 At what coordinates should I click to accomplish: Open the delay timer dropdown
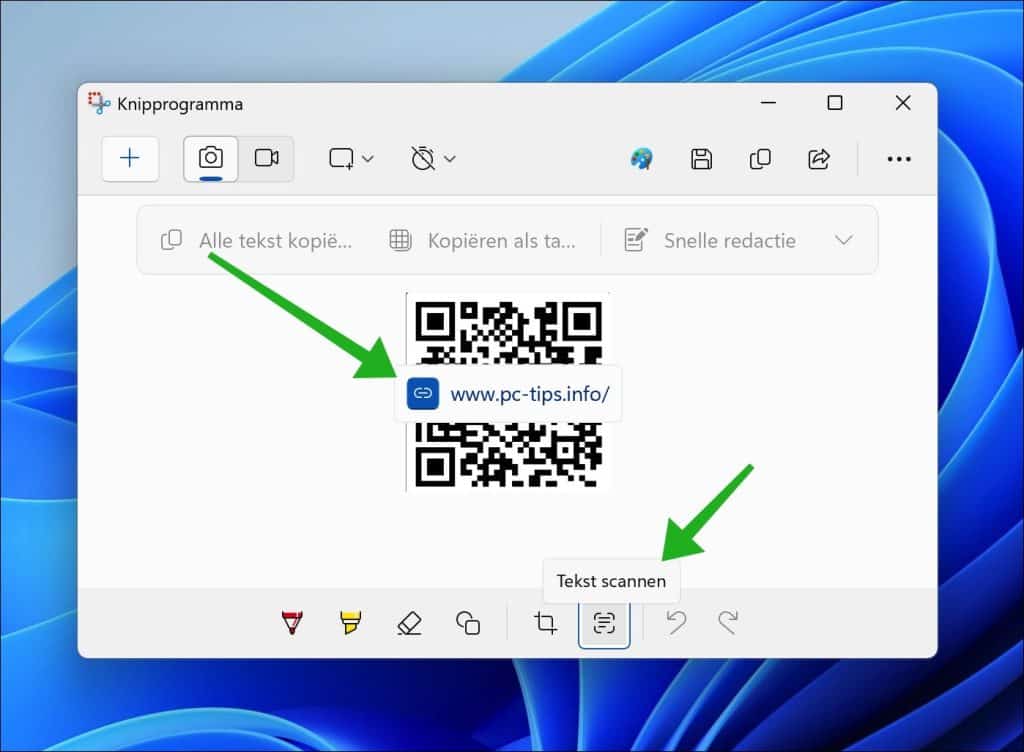[x=433, y=159]
